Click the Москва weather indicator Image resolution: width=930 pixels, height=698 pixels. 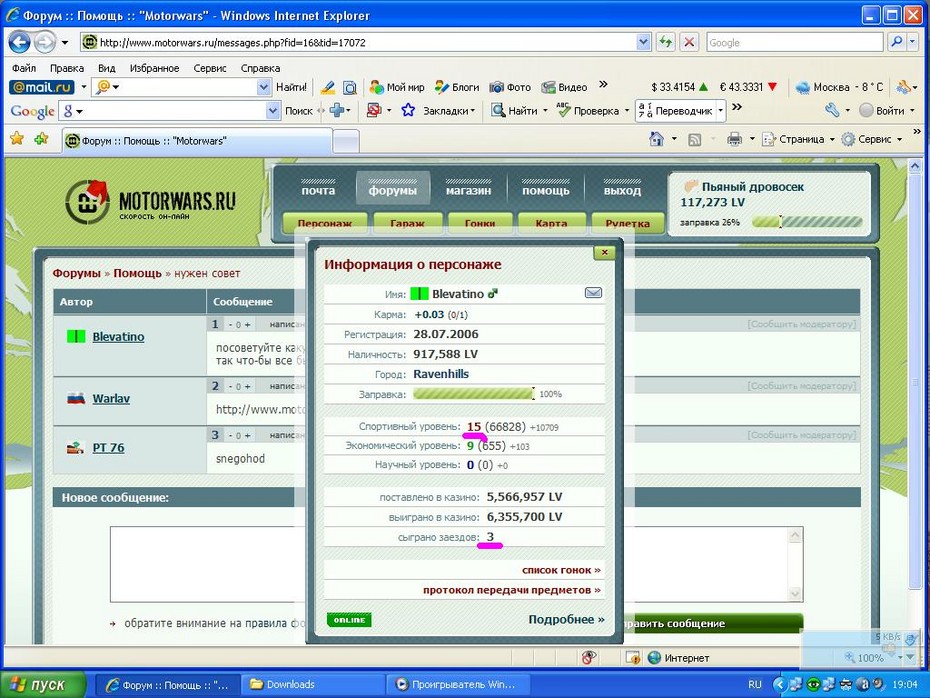click(x=839, y=87)
